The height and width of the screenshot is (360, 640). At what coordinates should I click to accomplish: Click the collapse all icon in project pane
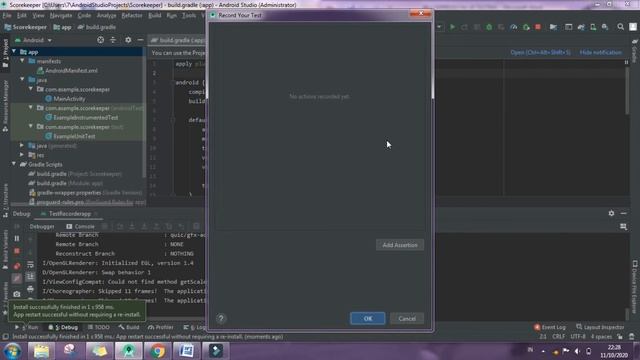[x=113, y=40]
